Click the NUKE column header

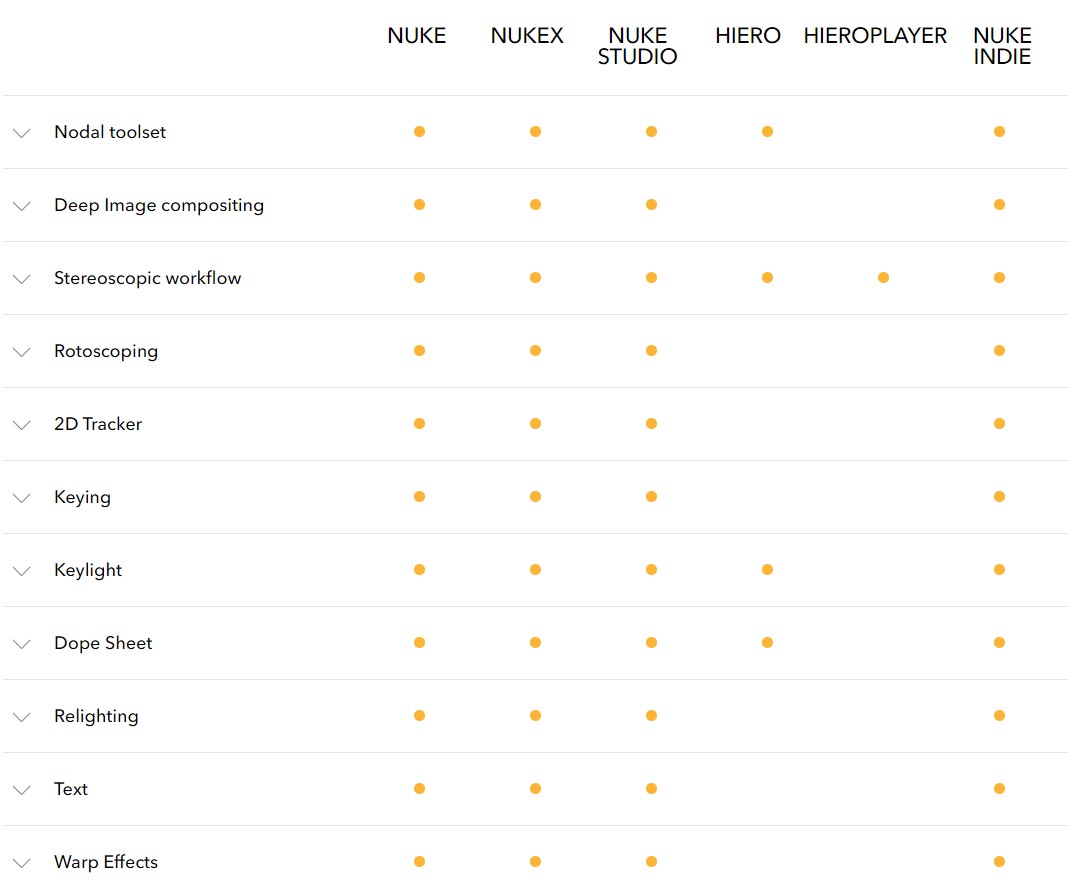pyautogui.click(x=417, y=36)
